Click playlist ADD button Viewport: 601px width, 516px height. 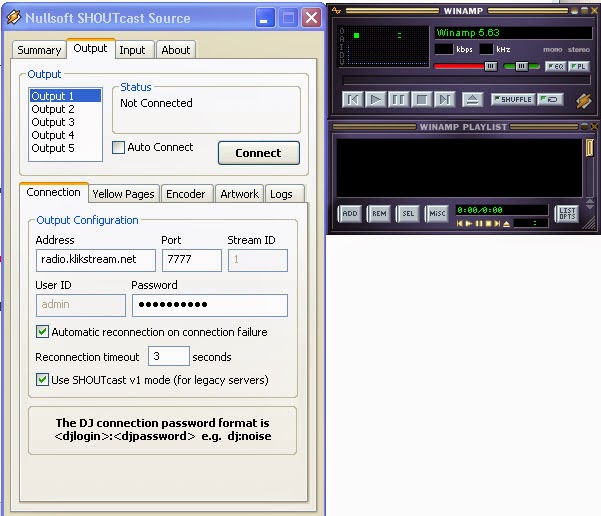350,214
